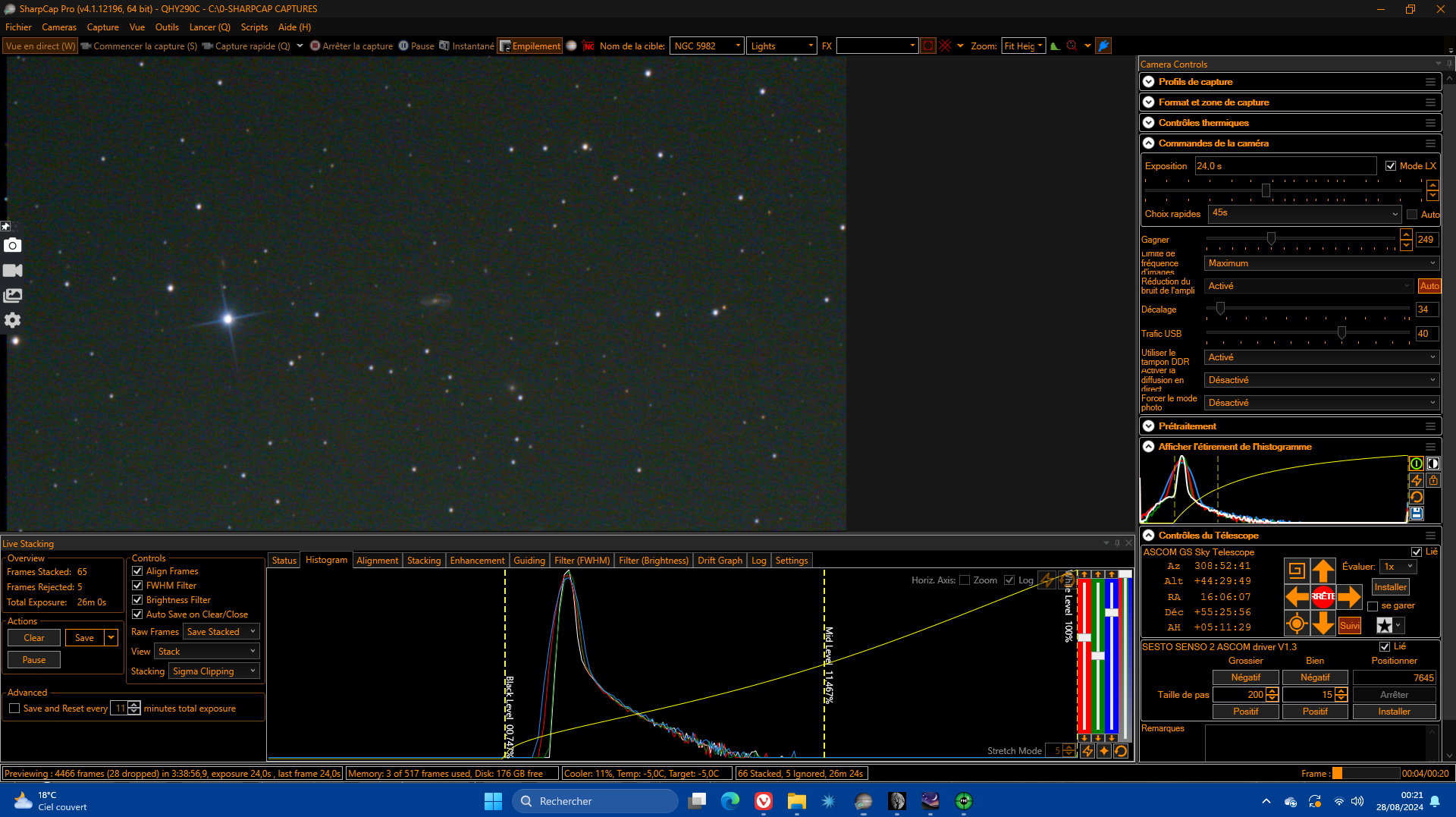Check the Horiz. Axis Zoom checkbox
1456x817 pixels.
(965, 580)
